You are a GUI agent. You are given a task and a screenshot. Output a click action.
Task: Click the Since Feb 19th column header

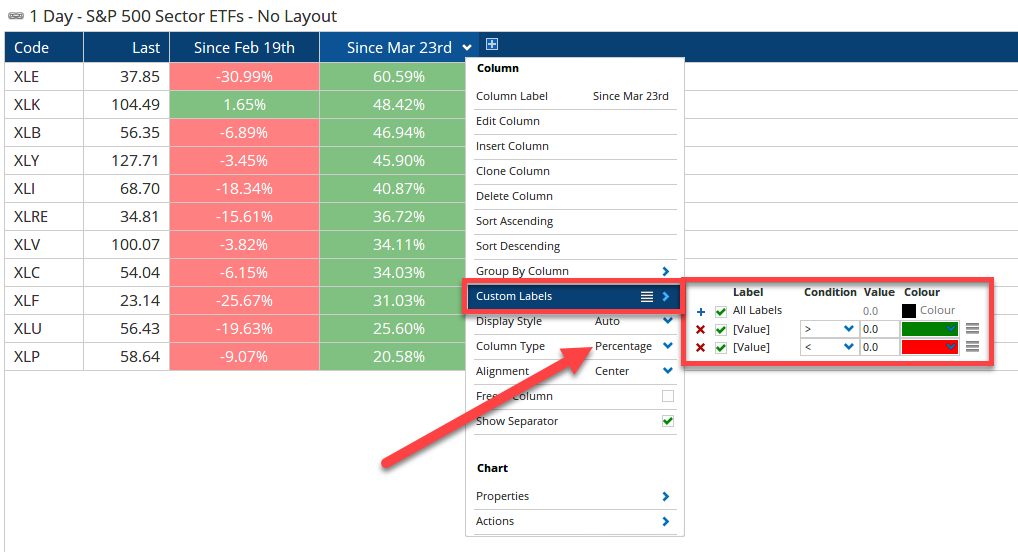coord(244,47)
